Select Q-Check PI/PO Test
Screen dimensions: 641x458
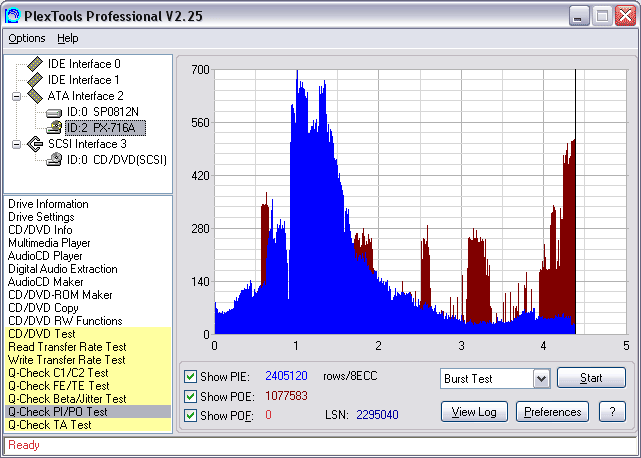[88, 412]
